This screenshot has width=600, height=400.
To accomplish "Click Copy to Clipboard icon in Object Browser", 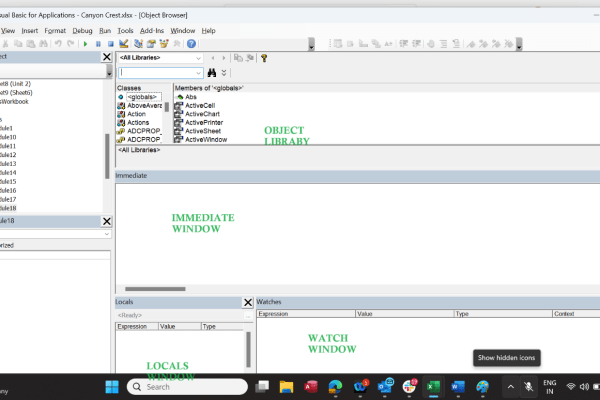I will click(x=238, y=58).
